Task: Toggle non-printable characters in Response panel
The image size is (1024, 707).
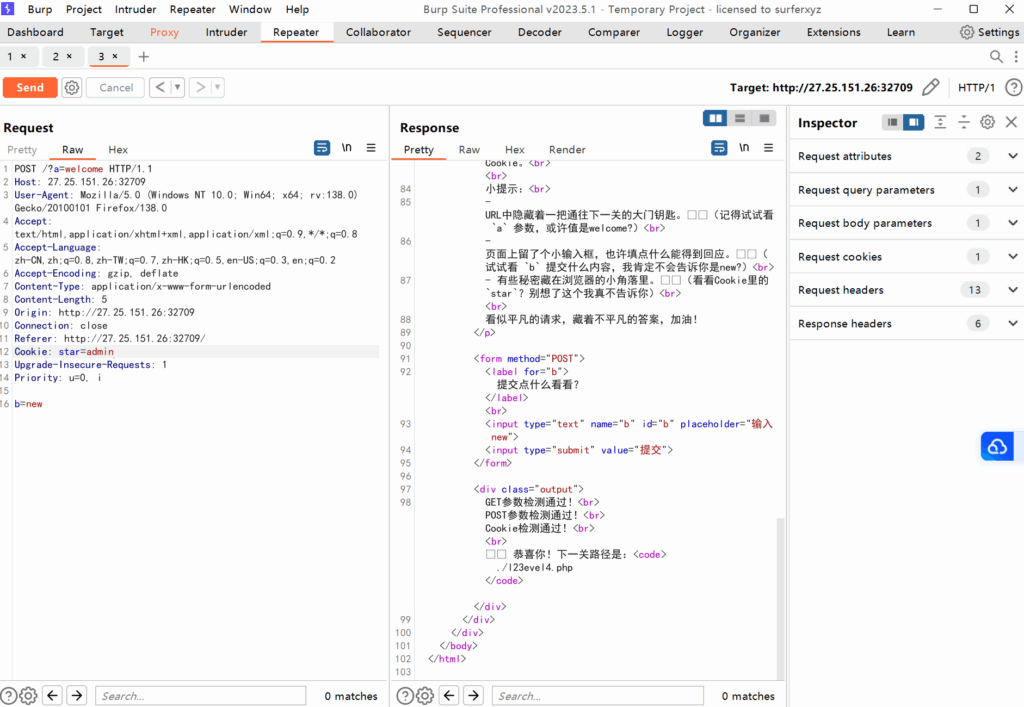Action: [x=744, y=148]
